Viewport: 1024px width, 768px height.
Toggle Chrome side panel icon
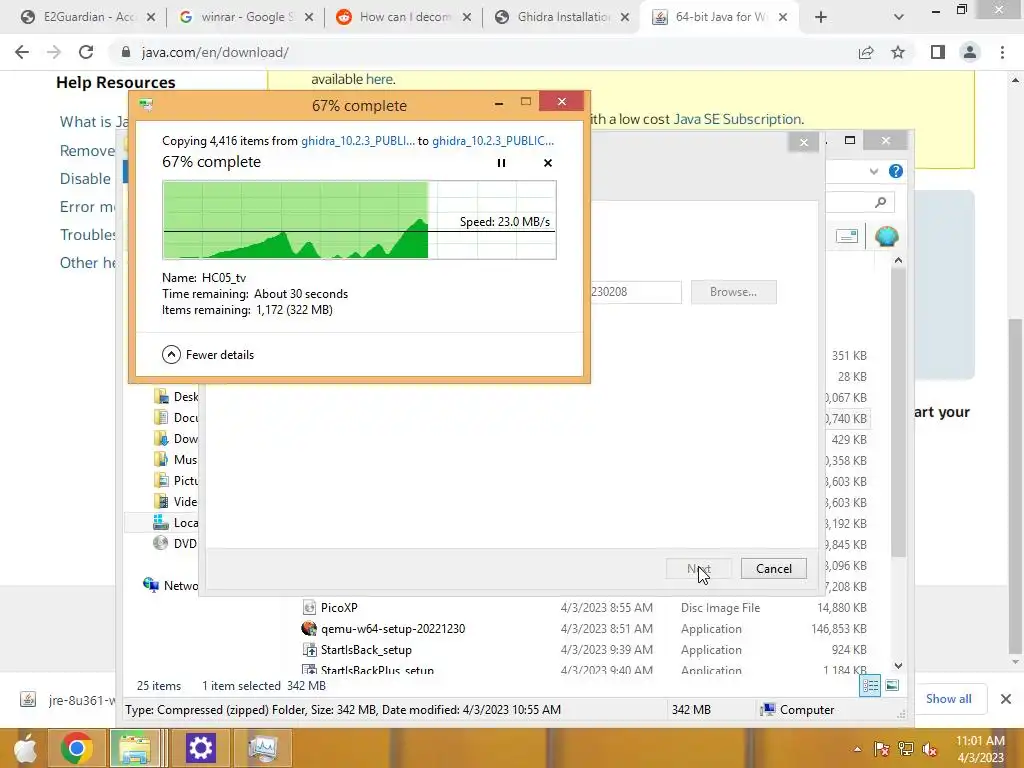click(938, 52)
